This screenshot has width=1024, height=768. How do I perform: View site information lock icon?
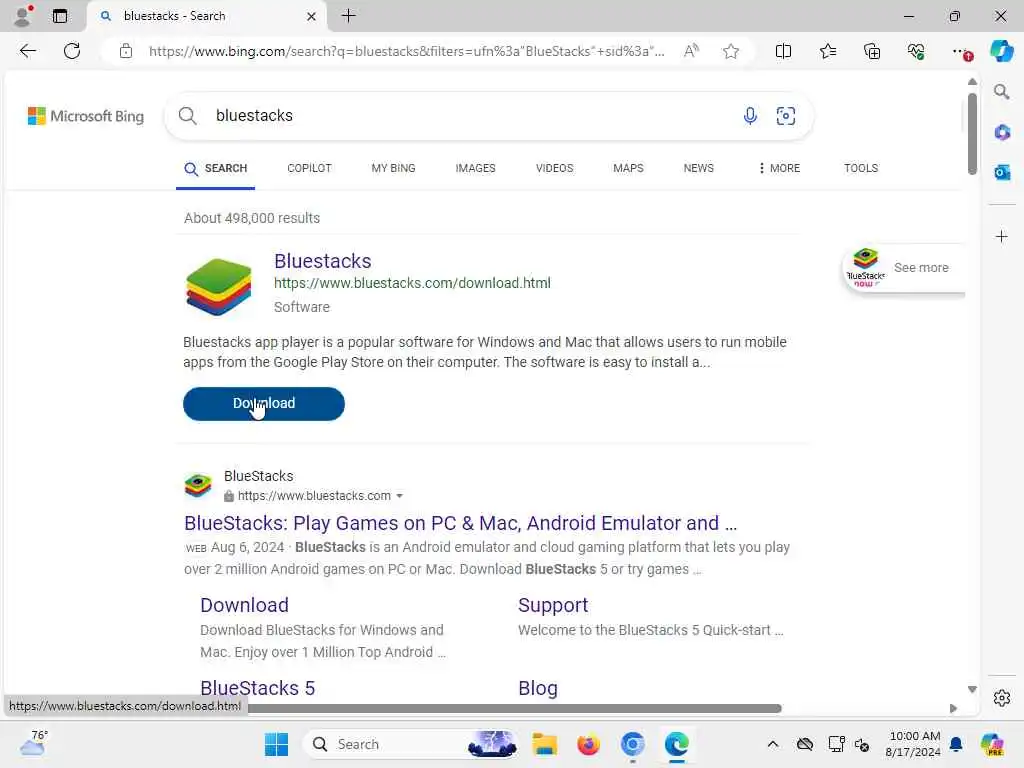pos(126,51)
